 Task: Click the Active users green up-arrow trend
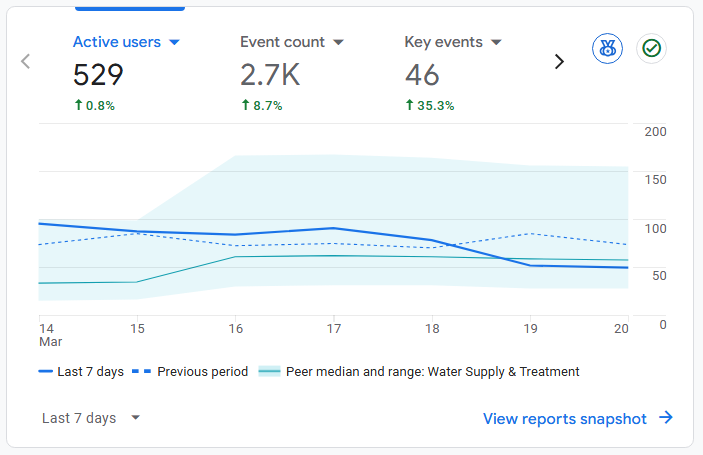pyautogui.click(x=78, y=105)
